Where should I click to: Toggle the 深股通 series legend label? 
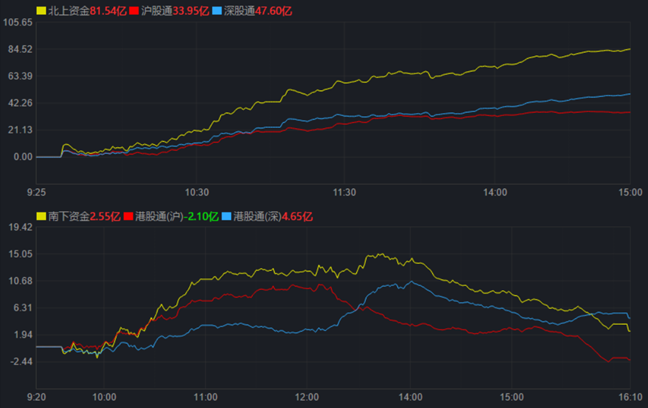click(x=238, y=10)
